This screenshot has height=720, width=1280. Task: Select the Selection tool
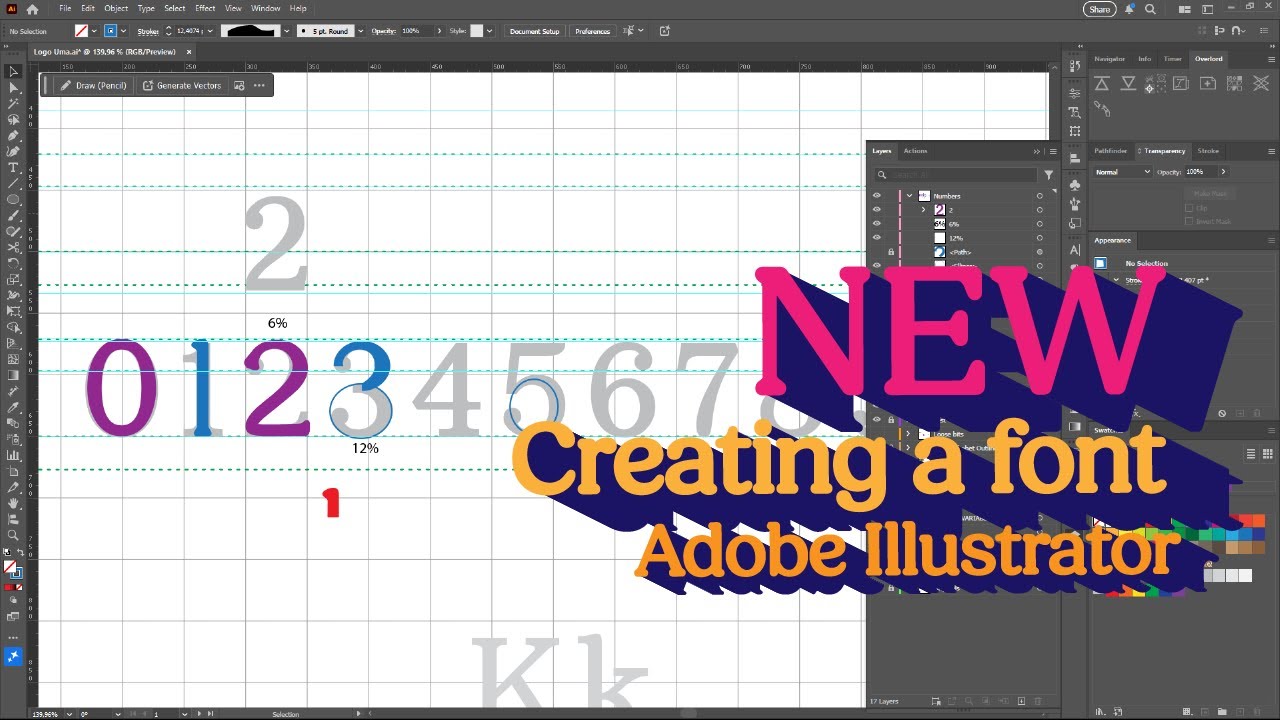pos(13,72)
